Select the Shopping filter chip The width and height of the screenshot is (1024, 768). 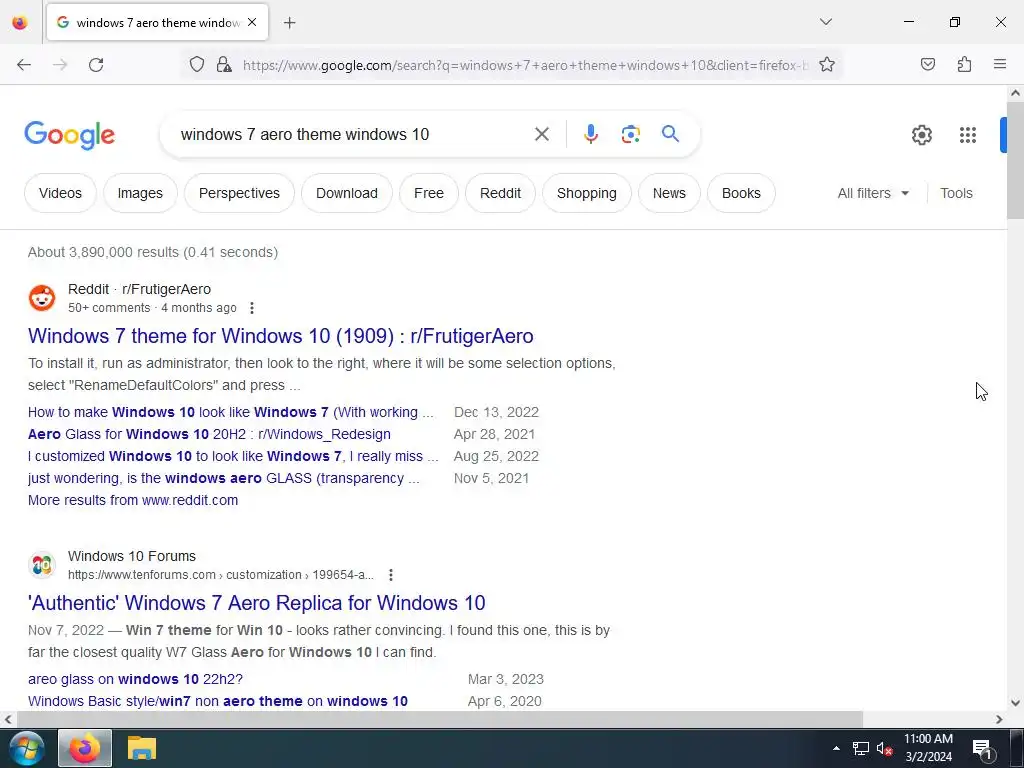(x=586, y=193)
